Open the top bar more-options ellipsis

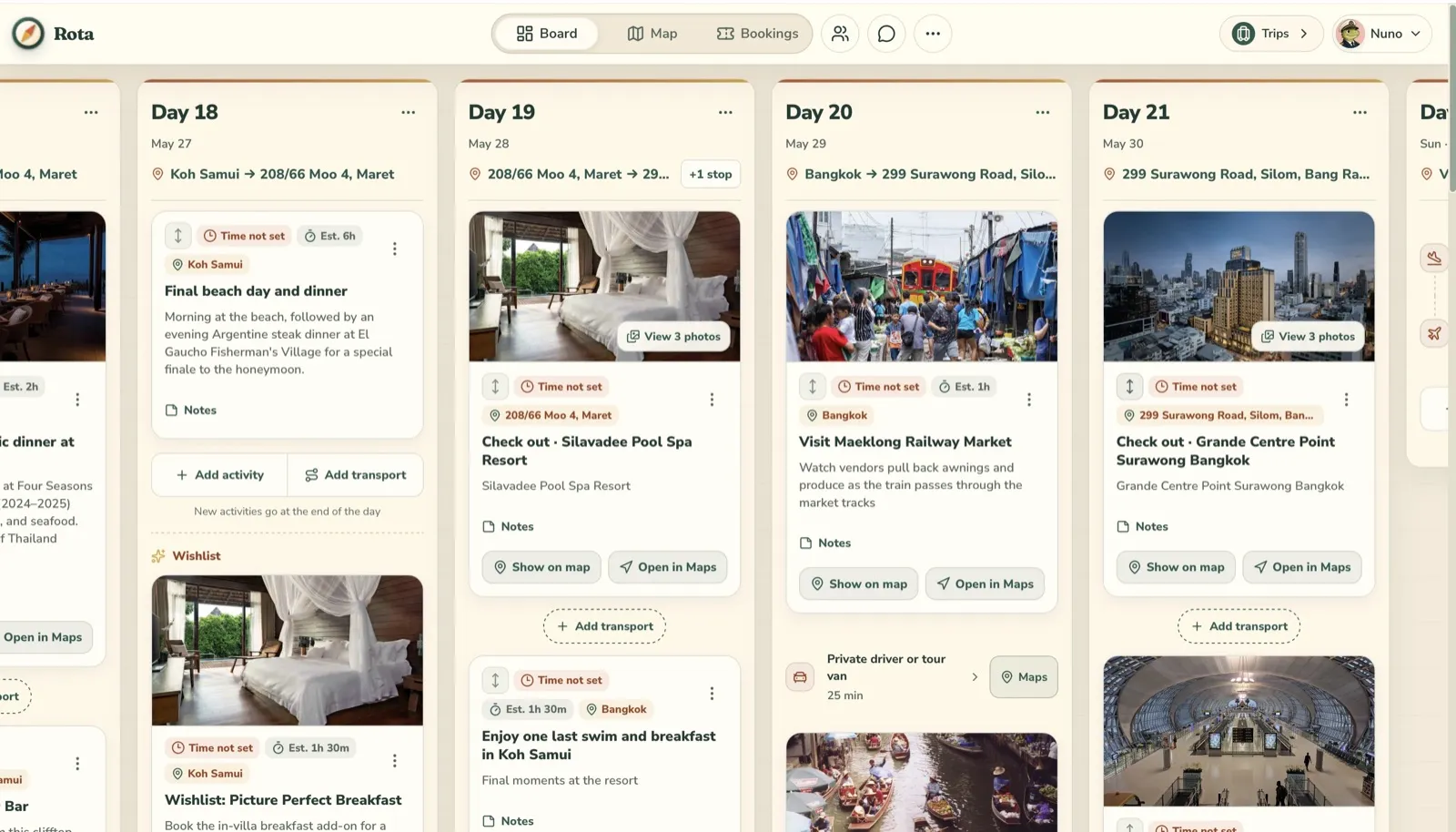[x=933, y=34]
